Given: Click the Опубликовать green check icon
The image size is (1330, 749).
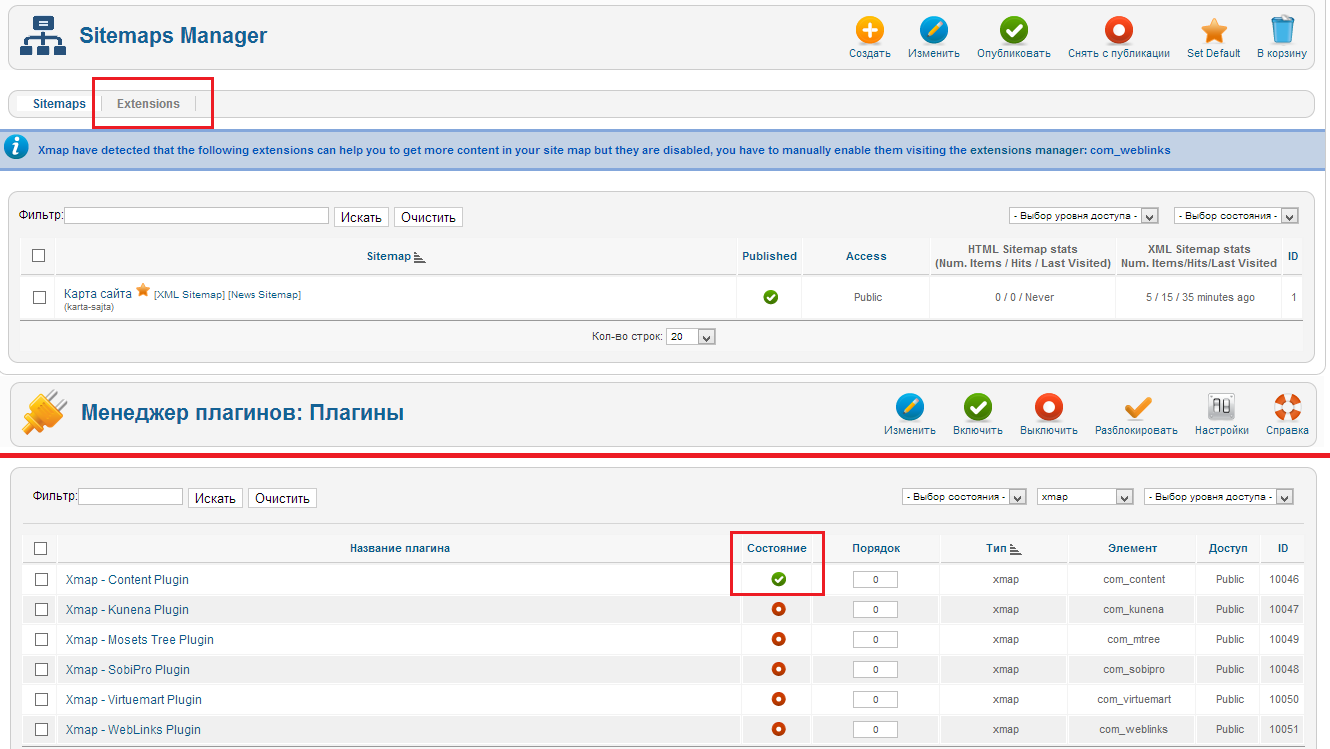Looking at the screenshot, I should (1014, 30).
